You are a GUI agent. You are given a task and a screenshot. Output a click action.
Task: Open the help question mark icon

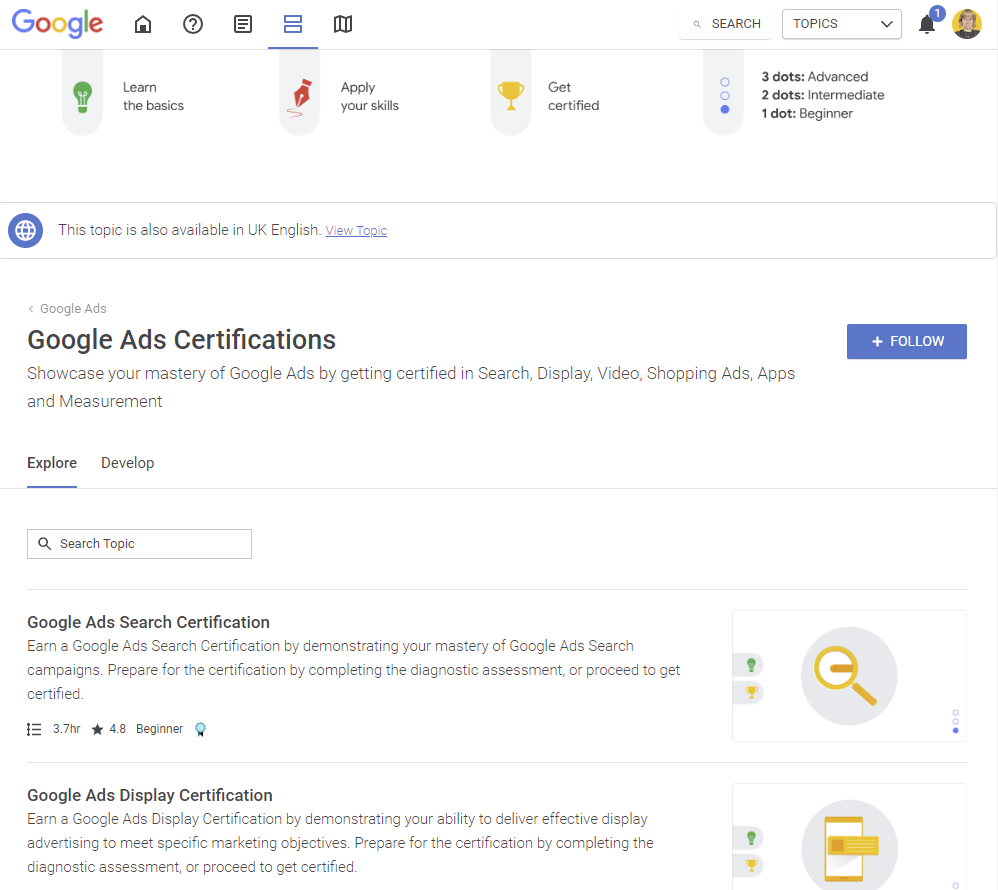pos(193,24)
